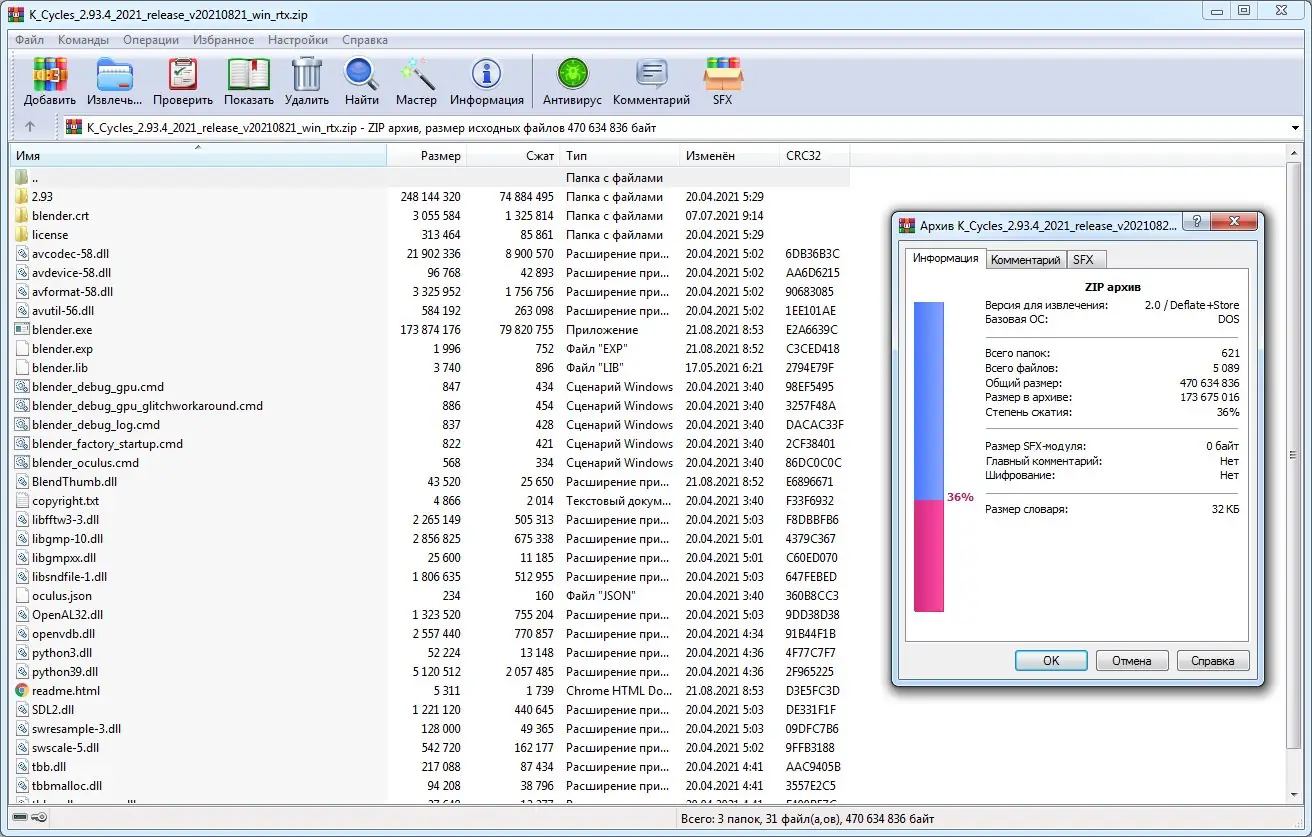
Task: Click the Отмена button
Action: (1132, 660)
